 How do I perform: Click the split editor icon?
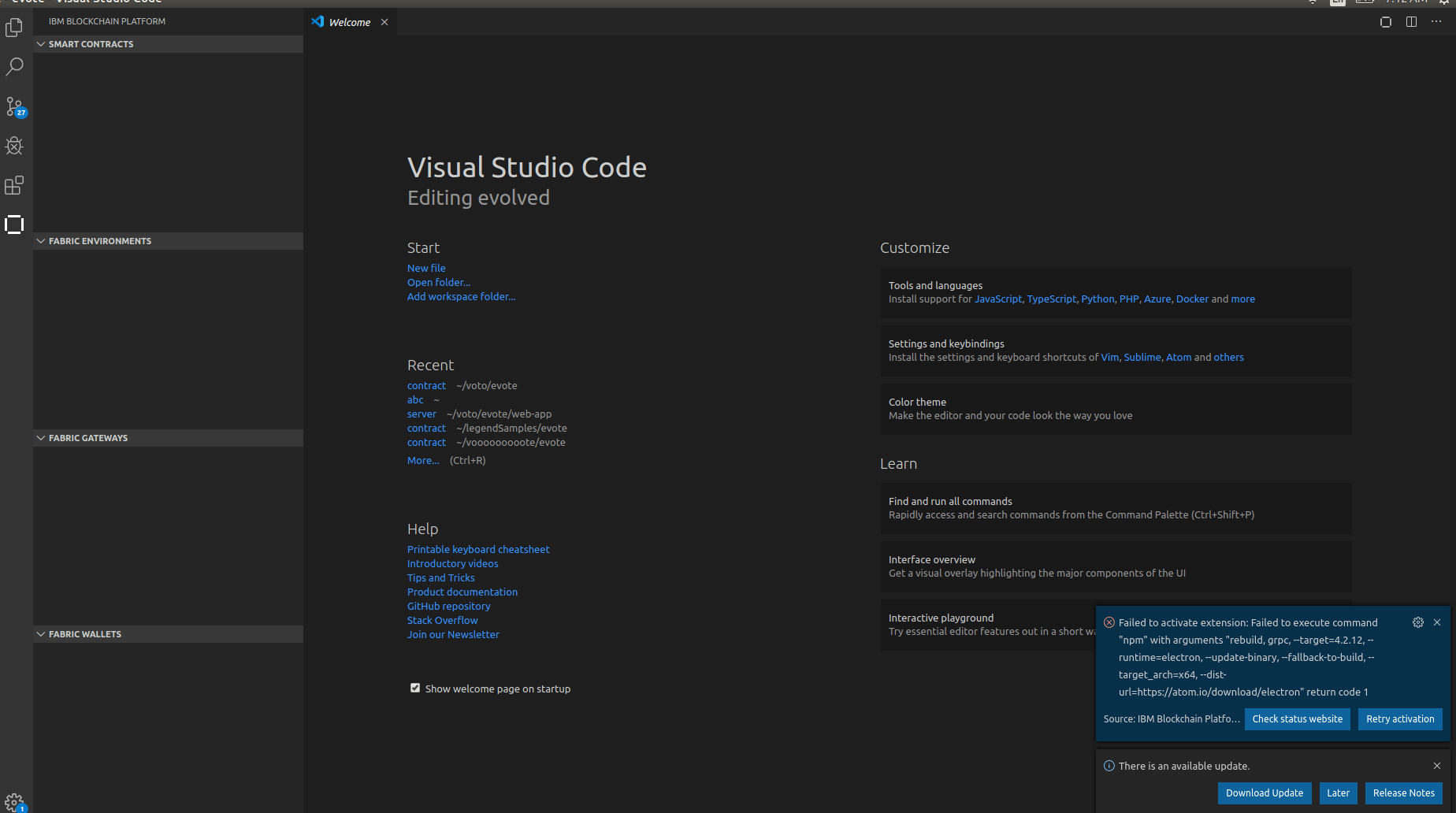click(1411, 22)
